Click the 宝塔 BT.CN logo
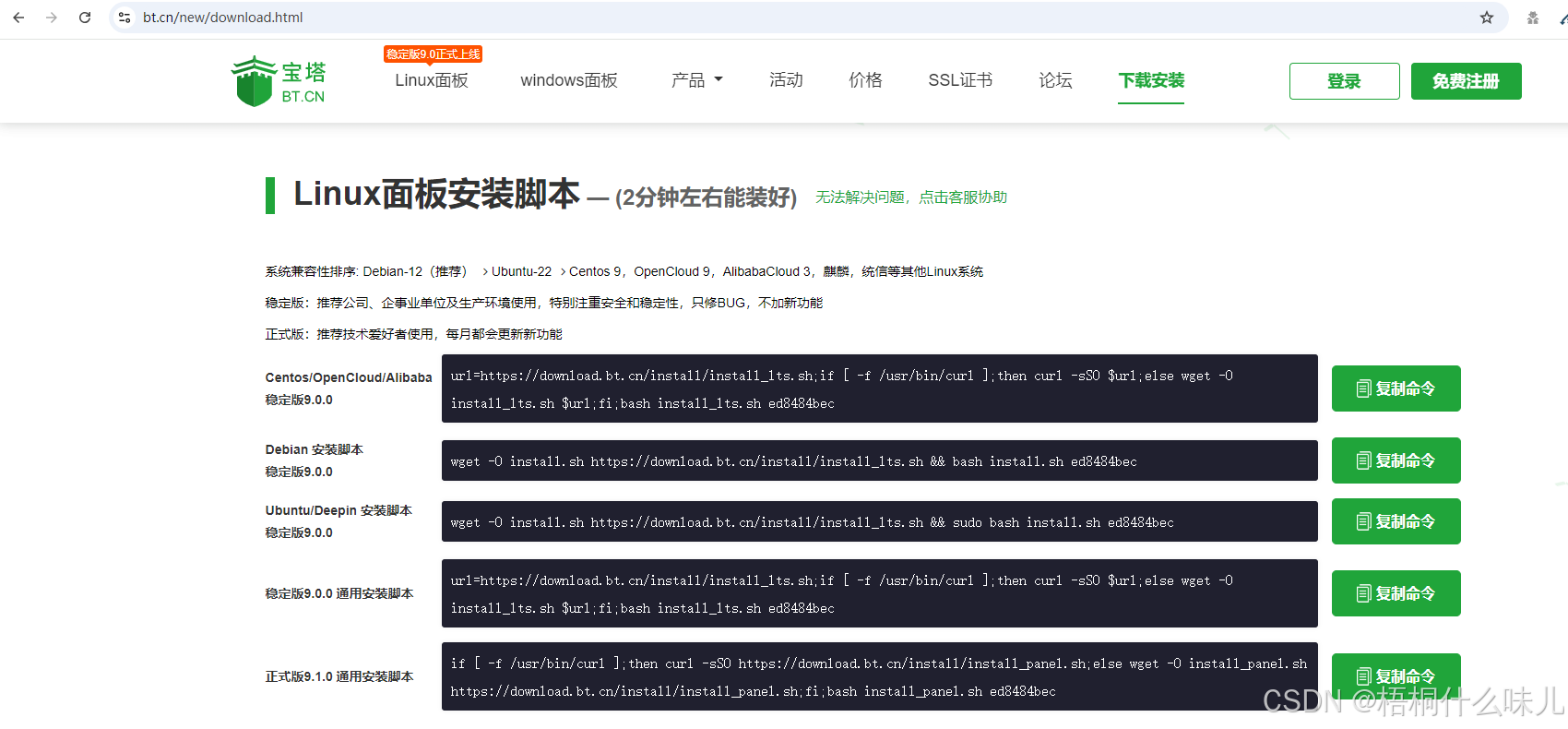Viewport: 1568px width, 729px height. [x=279, y=81]
